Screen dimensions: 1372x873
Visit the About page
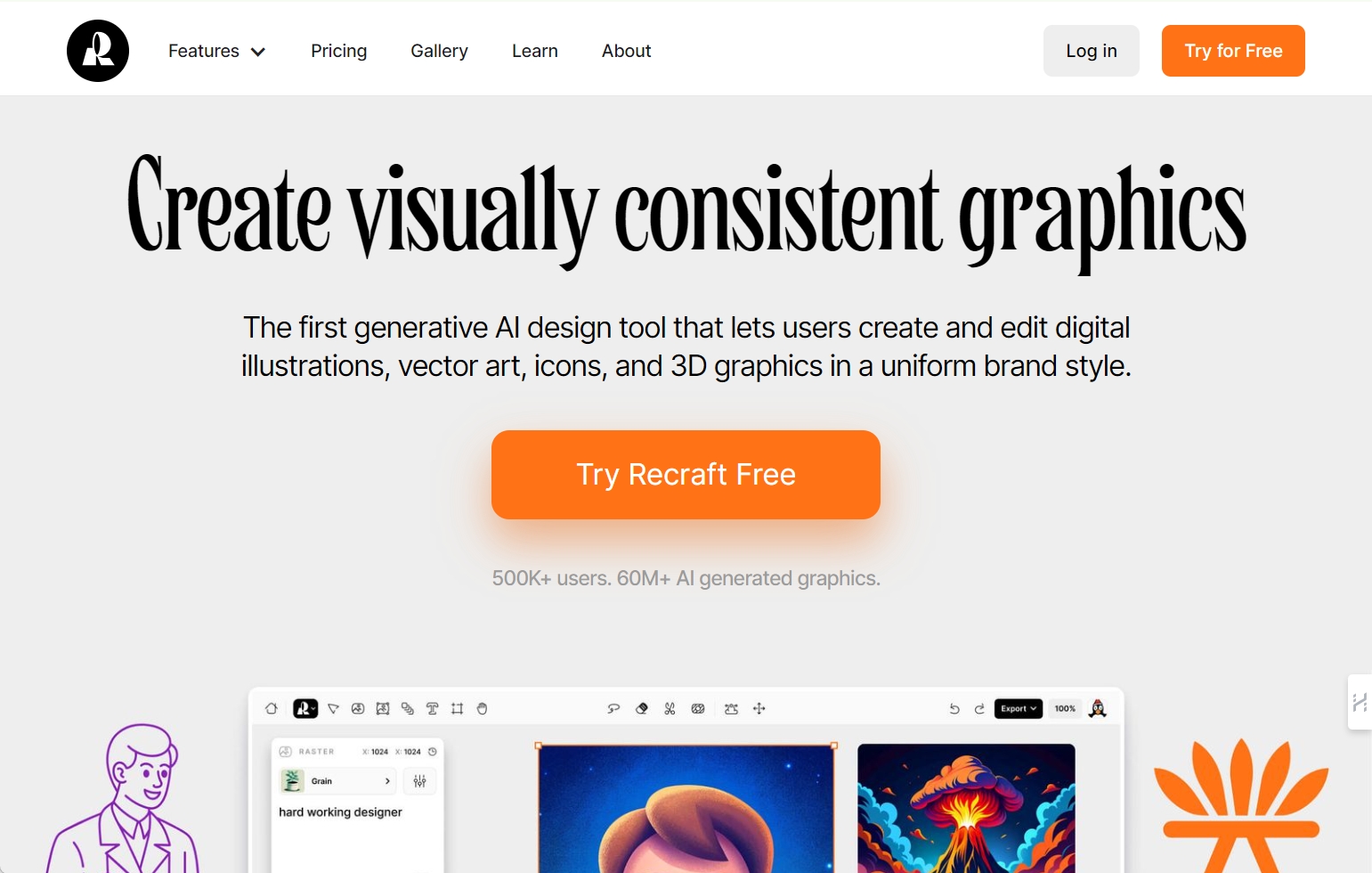(627, 51)
